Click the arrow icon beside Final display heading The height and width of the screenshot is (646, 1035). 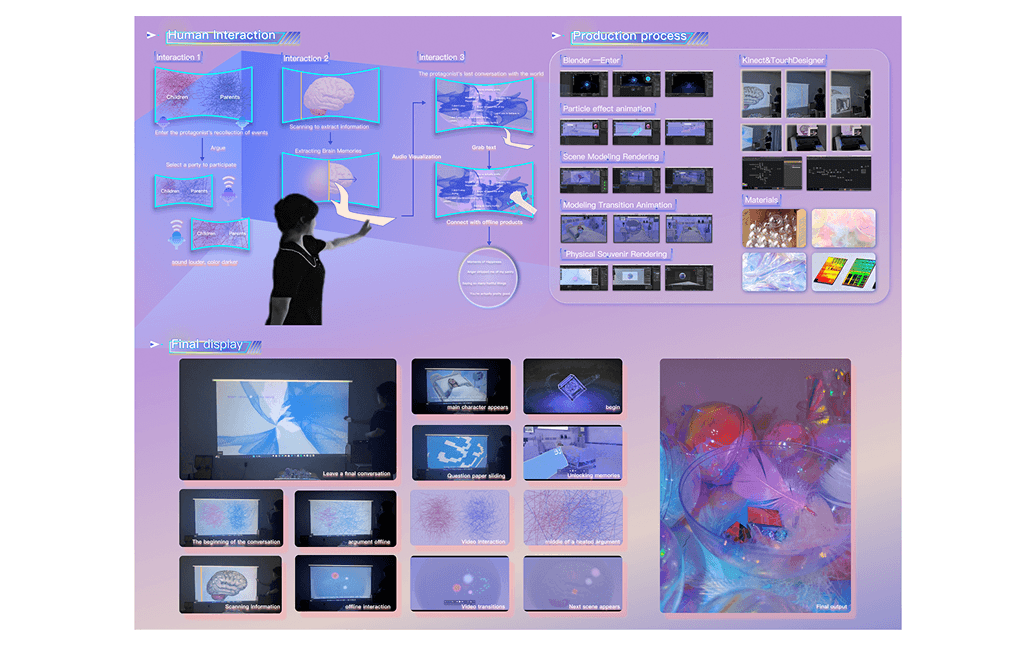[154, 344]
